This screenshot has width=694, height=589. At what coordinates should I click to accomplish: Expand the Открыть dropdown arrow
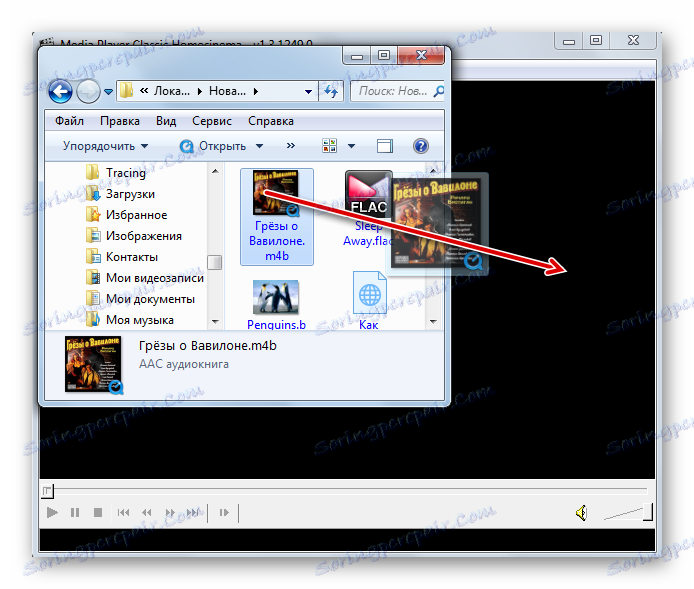coord(259,146)
